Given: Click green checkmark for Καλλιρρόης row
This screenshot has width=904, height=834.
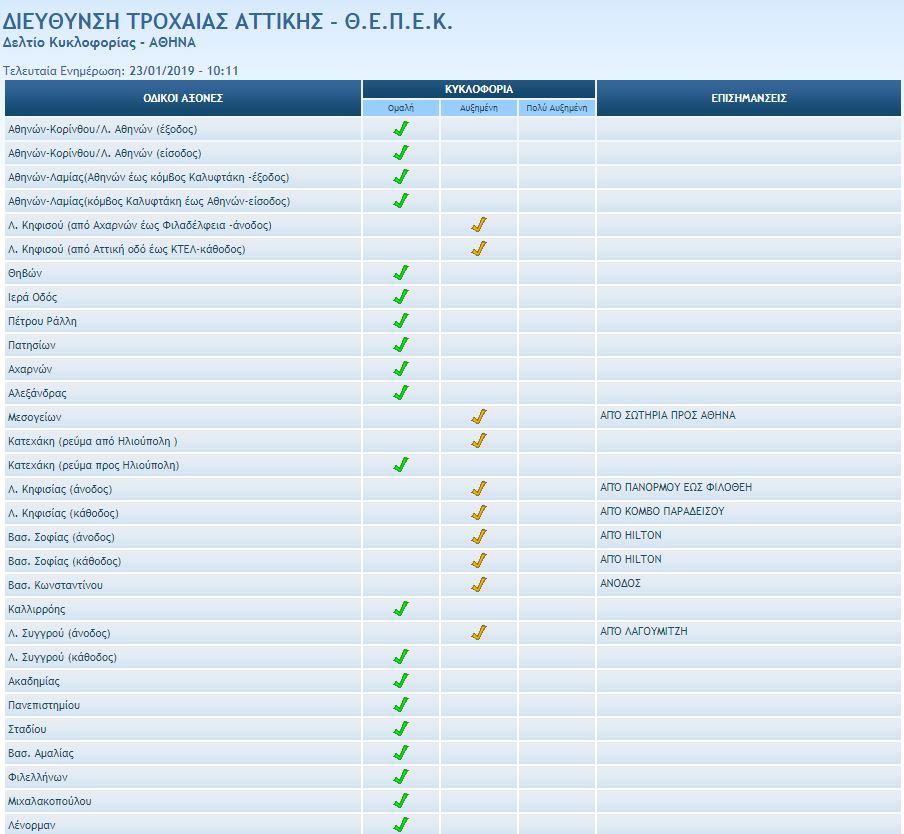Looking at the screenshot, I should click(x=401, y=609).
